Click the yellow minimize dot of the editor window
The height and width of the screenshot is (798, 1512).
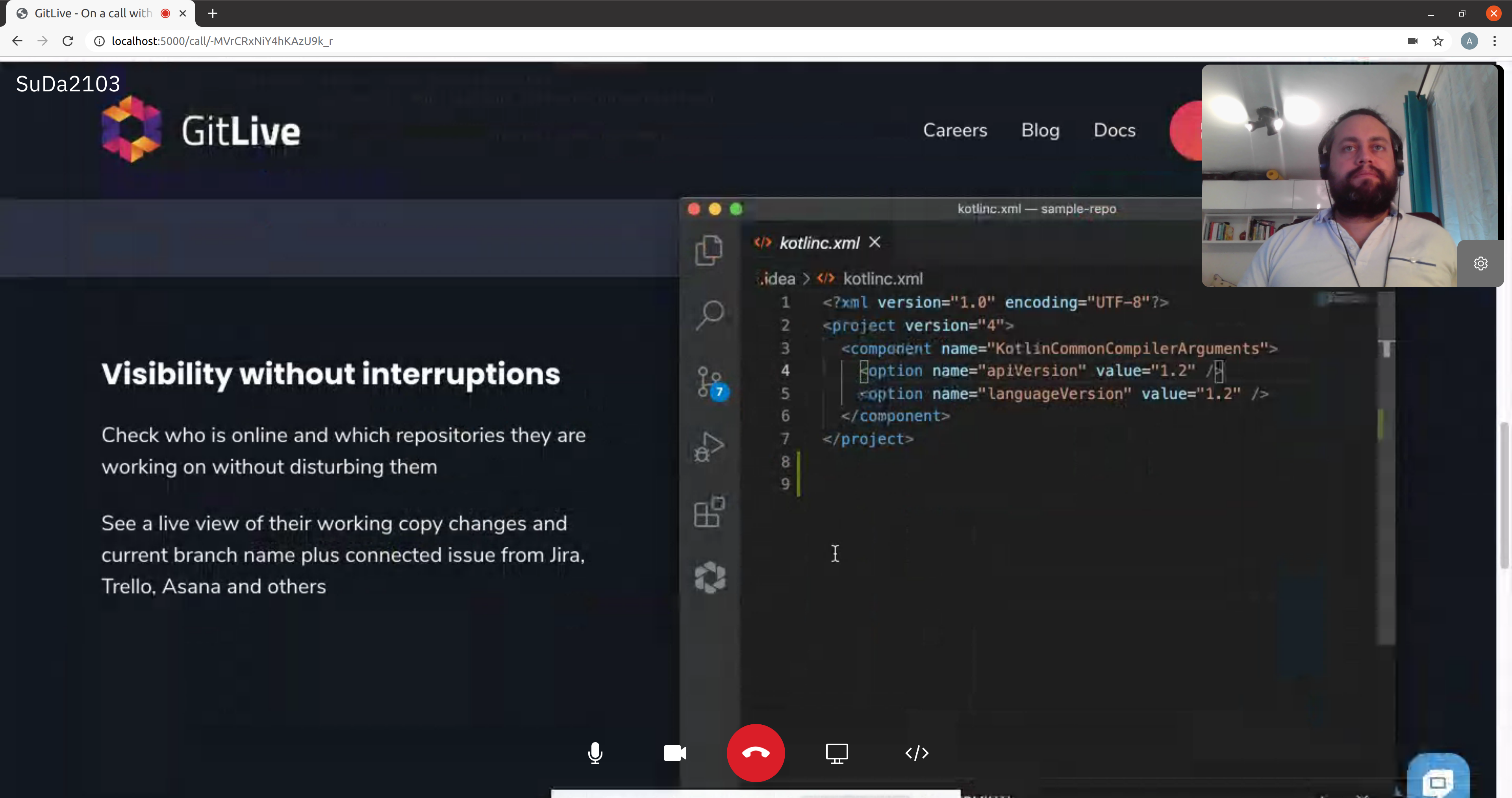pos(714,209)
